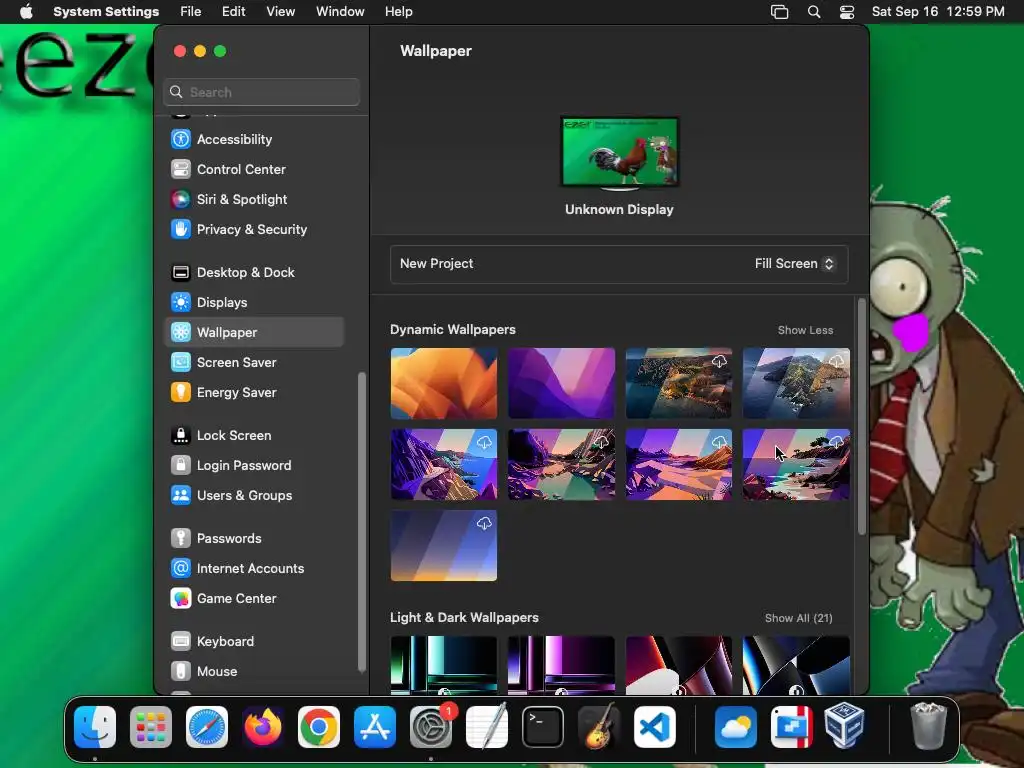
Task: Select Screen Saver icon
Action: pos(181,362)
